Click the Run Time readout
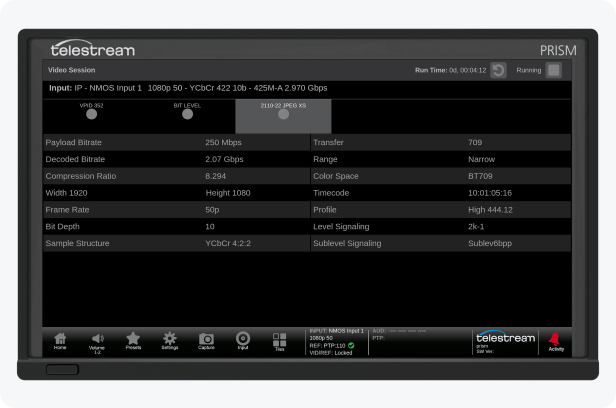 click(x=451, y=70)
